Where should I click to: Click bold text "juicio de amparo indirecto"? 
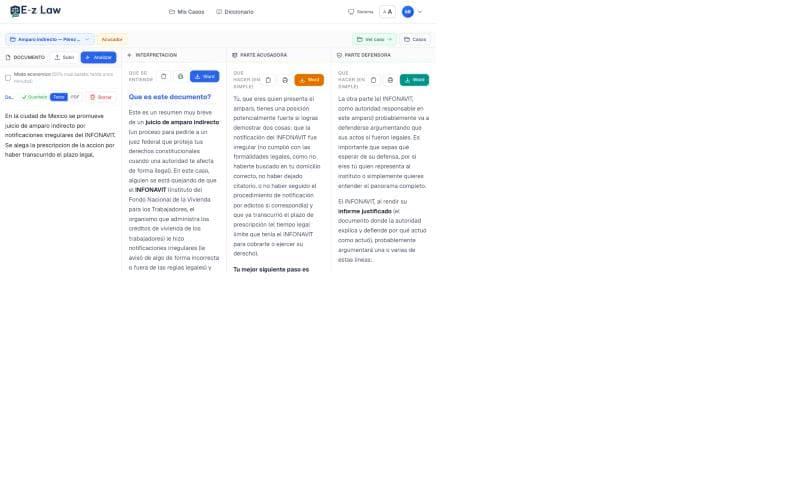[x=182, y=122]
